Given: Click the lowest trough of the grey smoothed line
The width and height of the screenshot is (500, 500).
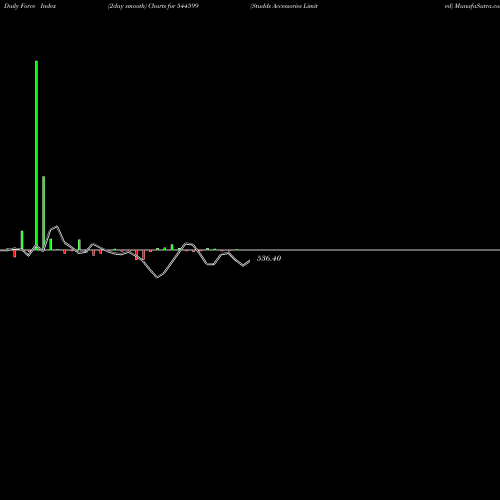Looking at the screenshot, I should [158, 277].
